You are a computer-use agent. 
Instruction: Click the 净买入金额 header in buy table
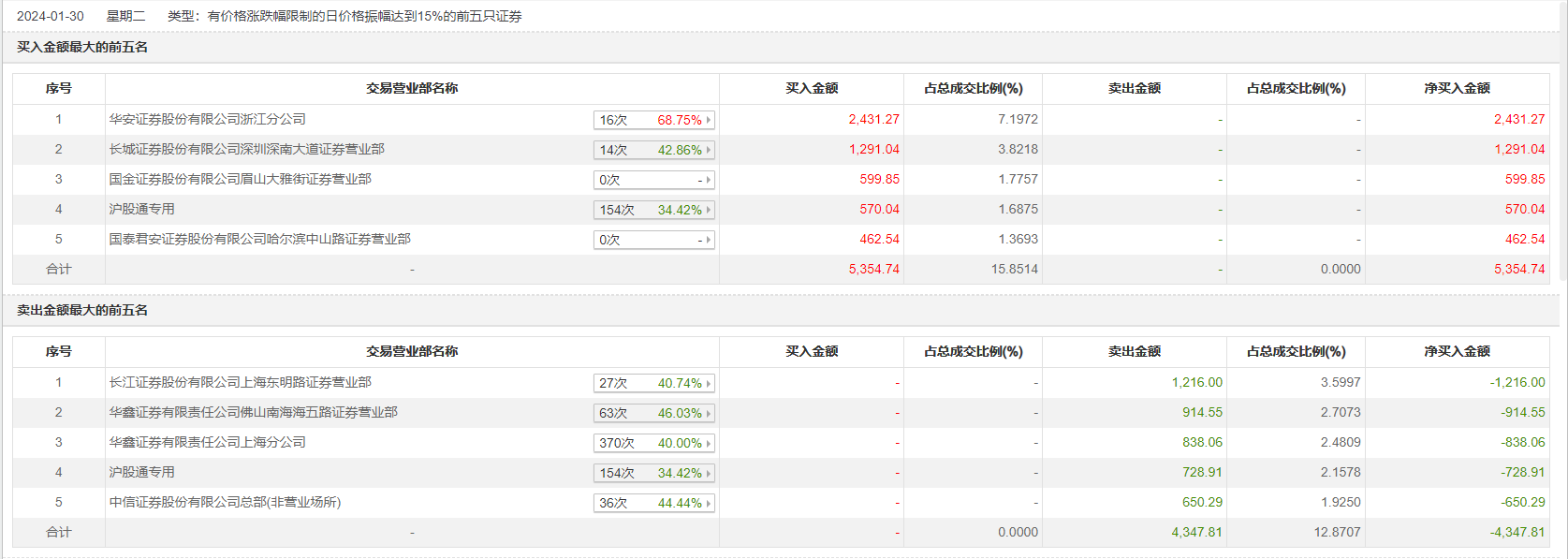tap(1457, 88)
